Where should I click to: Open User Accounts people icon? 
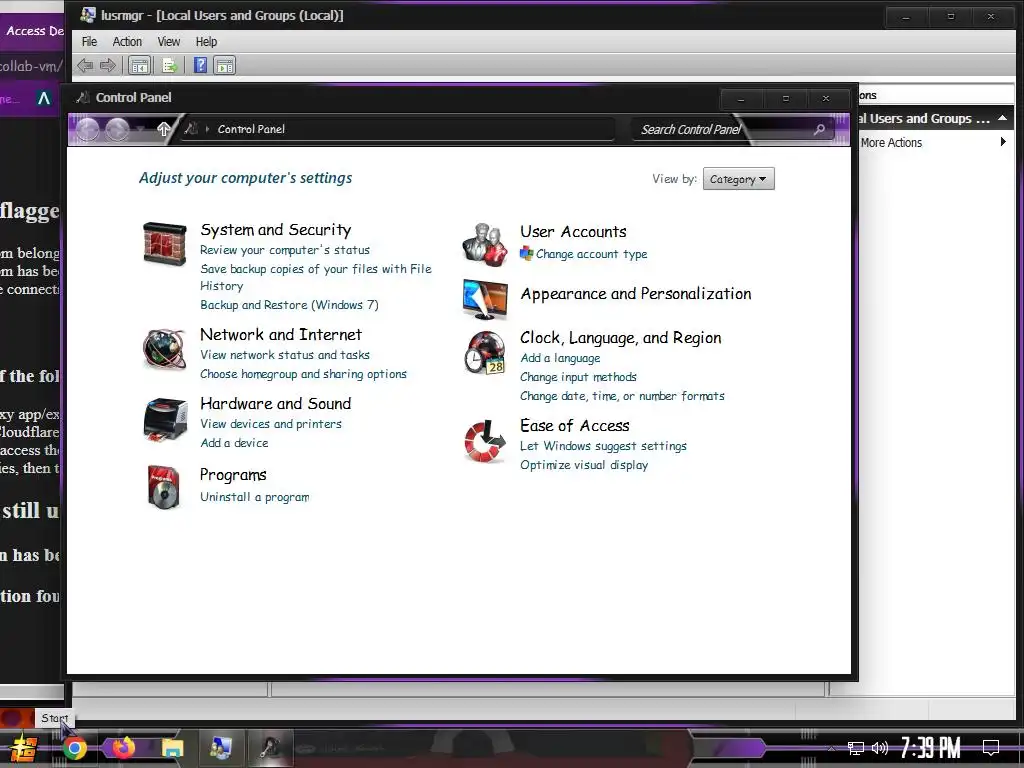485,244
